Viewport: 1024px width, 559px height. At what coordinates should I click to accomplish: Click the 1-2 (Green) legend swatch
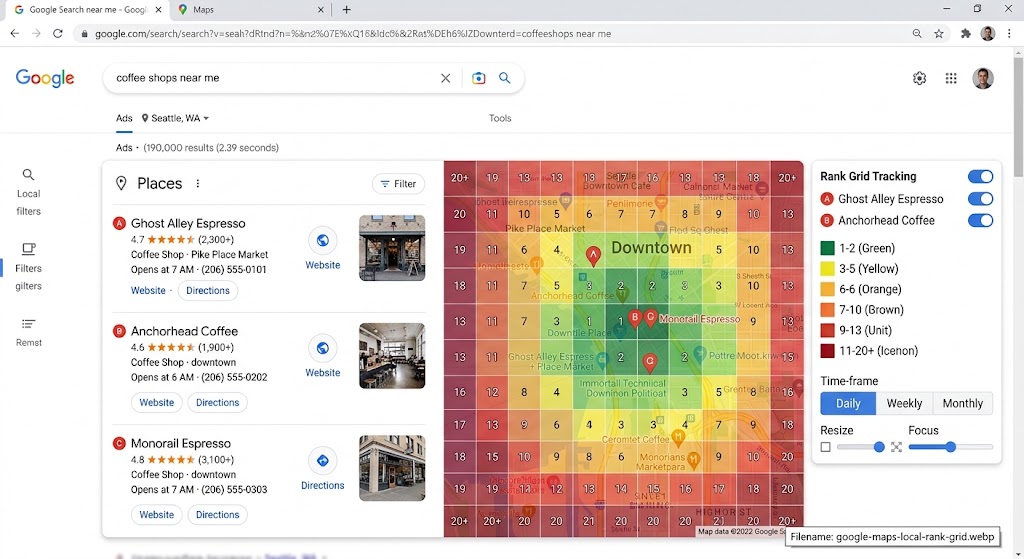click(x=827, y=248)
